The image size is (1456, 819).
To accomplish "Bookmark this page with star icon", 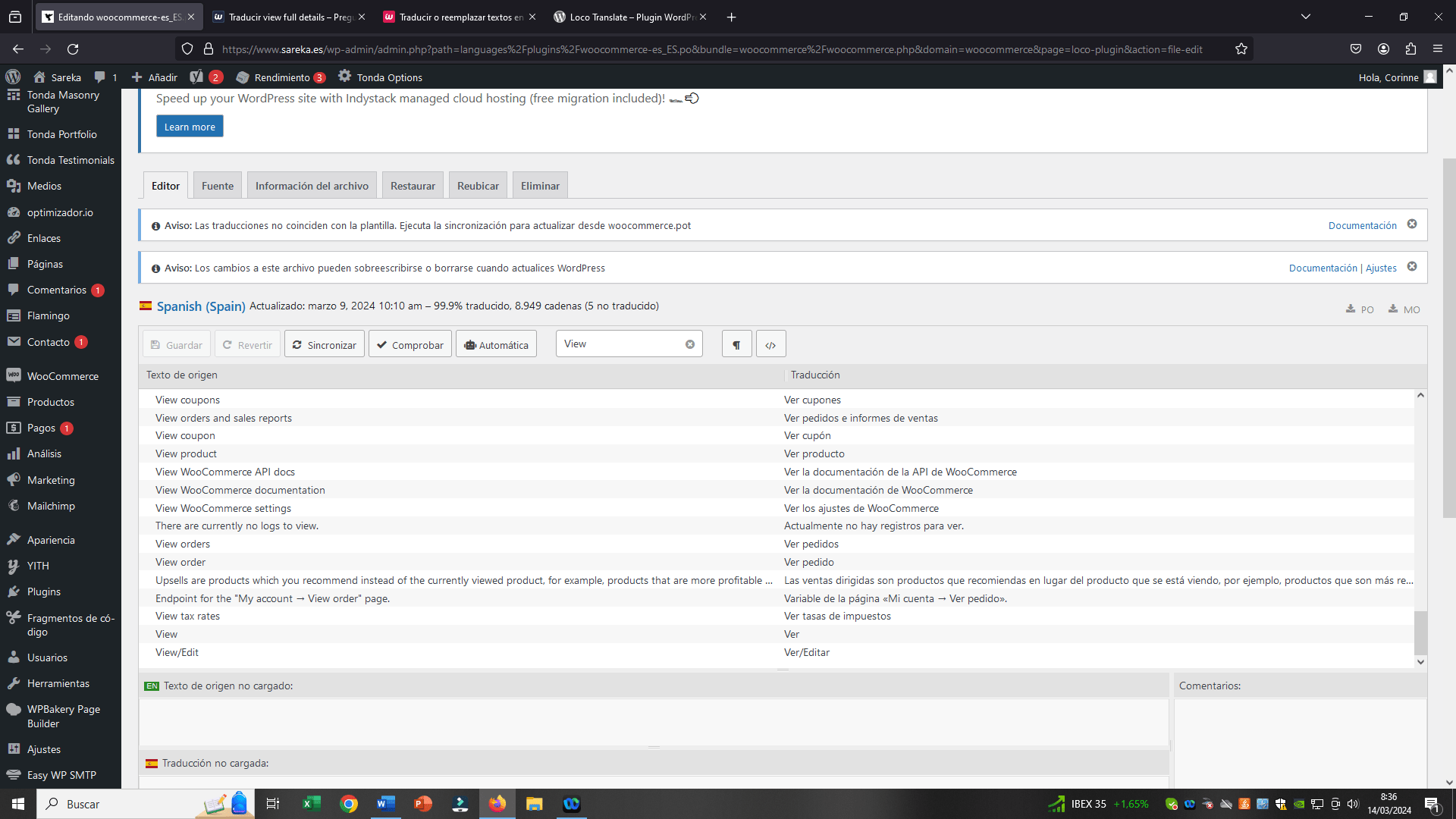I will click(x=1241, y=49).
